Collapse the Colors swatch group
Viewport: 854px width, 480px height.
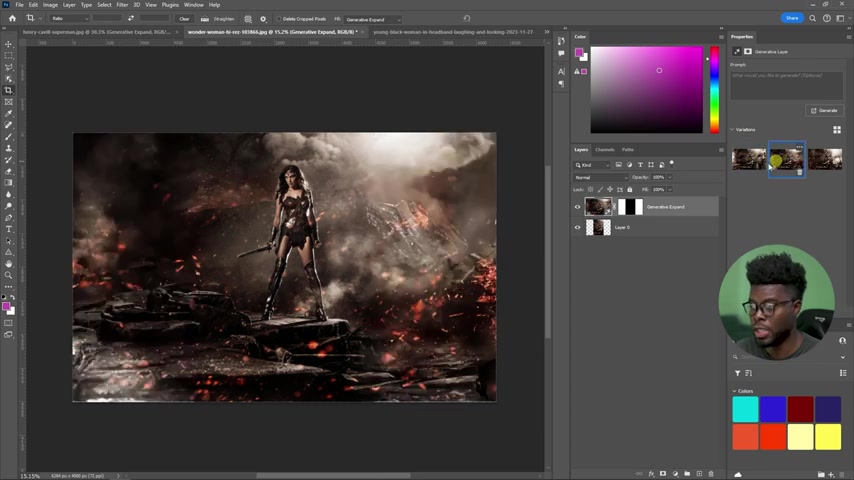click(x=734, y=391)
